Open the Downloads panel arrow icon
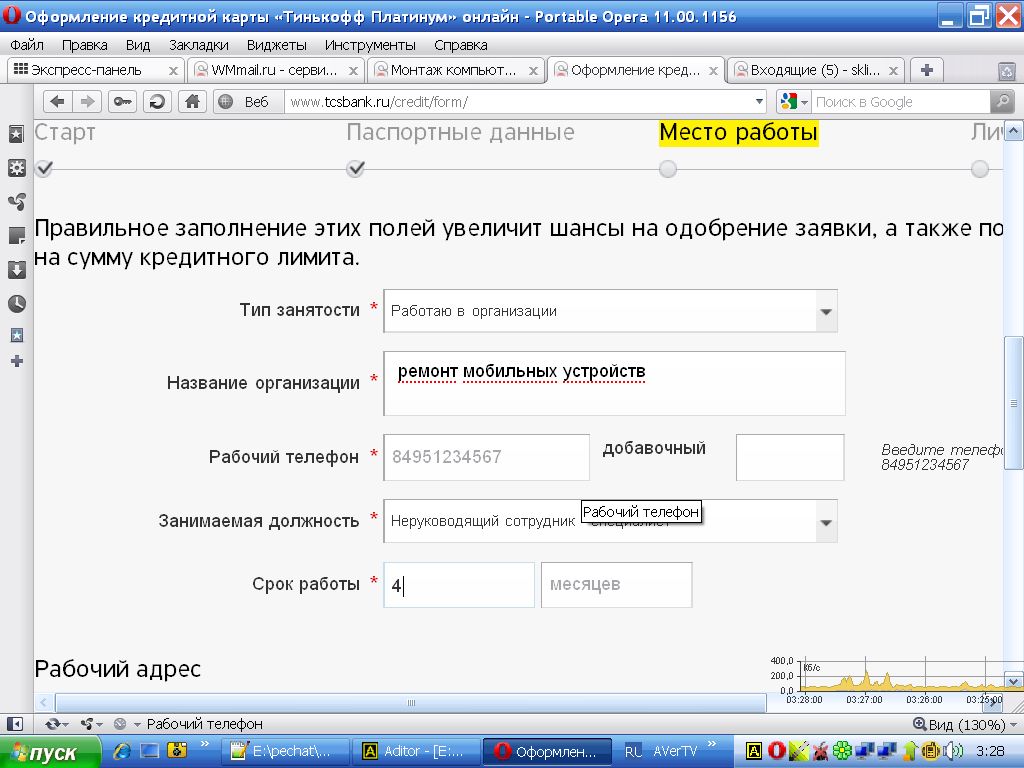Screen dimensions: 1024x768 point(16,270)
